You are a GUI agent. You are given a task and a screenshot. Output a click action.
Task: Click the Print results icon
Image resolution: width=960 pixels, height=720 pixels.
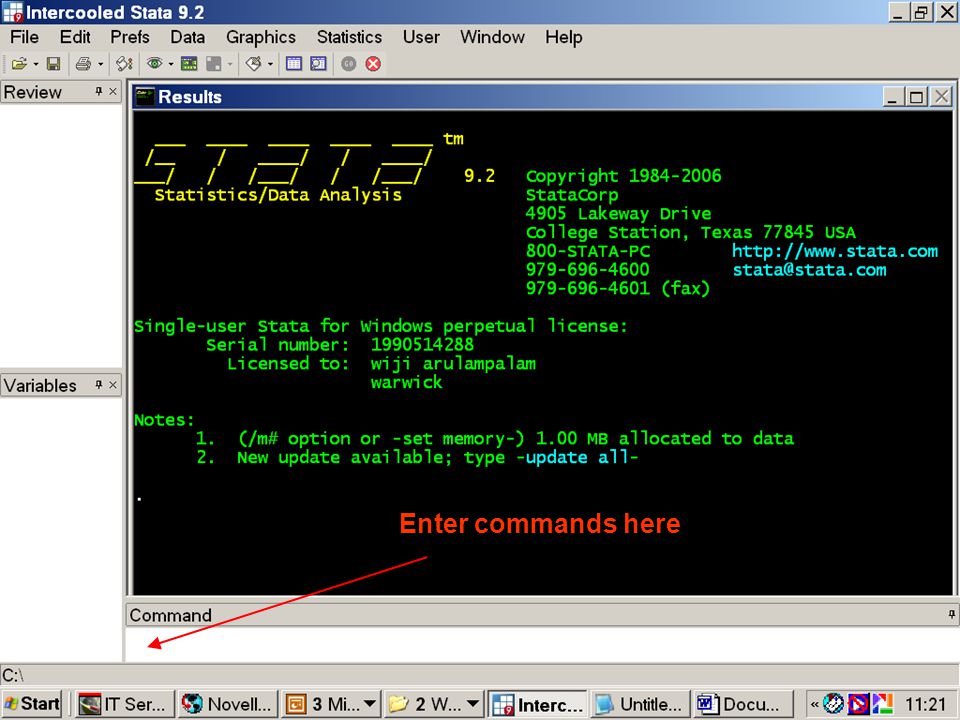point(83,64)
